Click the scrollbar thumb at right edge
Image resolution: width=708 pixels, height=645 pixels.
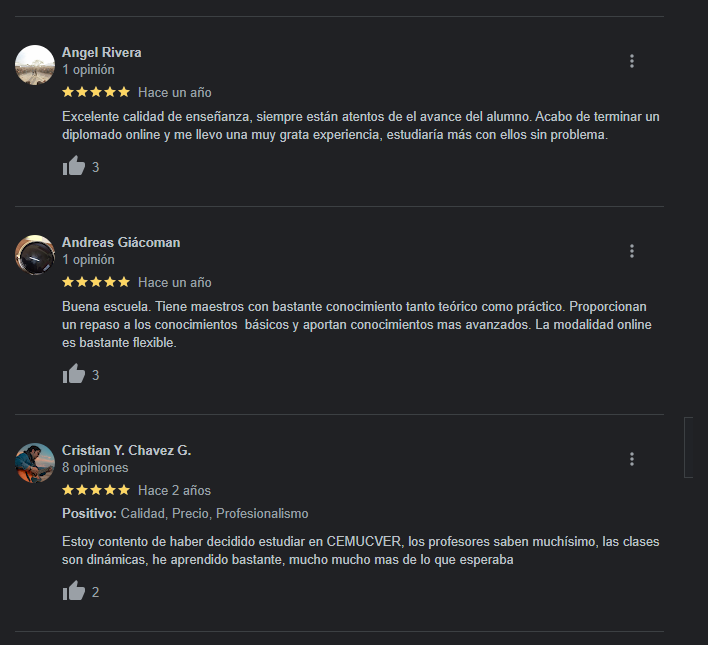click(x=689, y=447)
